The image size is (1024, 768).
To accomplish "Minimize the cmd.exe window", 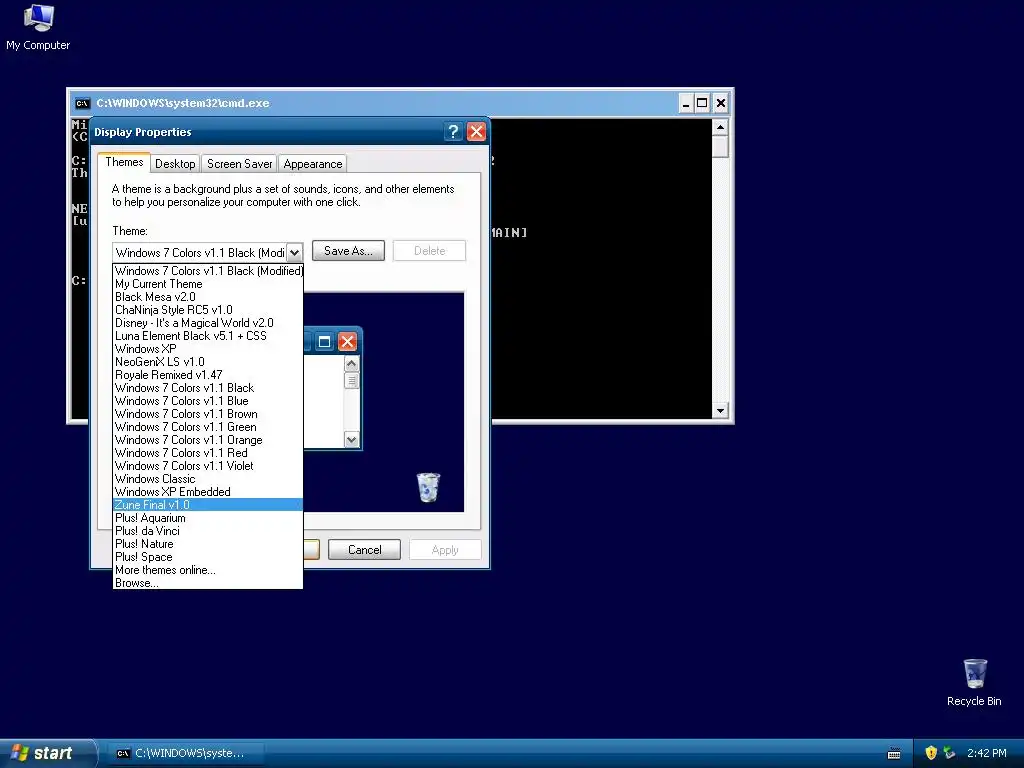I will point(686,103).
